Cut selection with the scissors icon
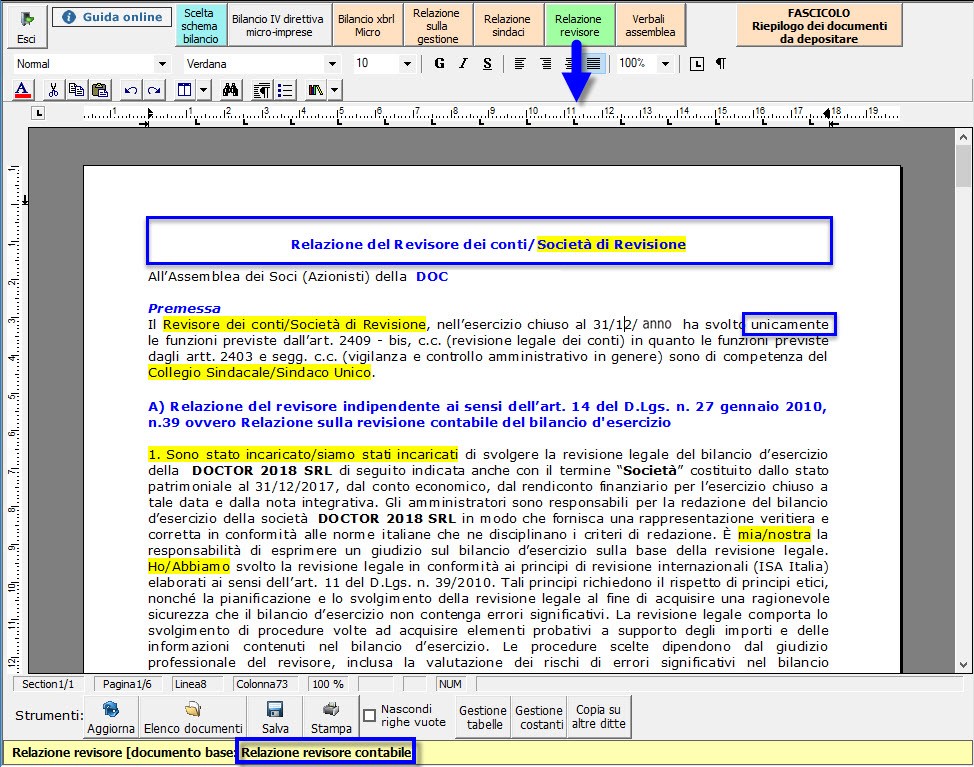The image size is (974, 767). (53, 90)
